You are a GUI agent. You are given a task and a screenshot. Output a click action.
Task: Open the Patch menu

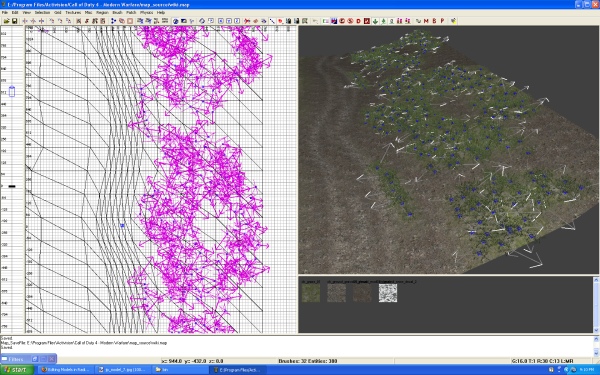[x=131, y=13]
